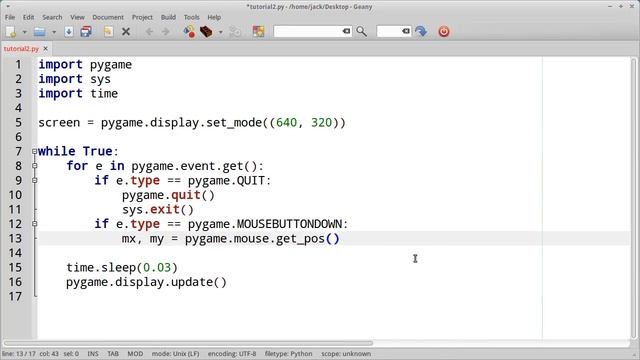This screenshot has height=360, width=640.
Task: Open the Search menu
Action: click(52, 17)
